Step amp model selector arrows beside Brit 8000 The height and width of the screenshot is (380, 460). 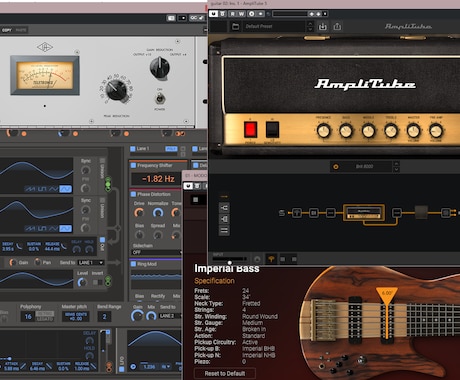click(396, 166)
